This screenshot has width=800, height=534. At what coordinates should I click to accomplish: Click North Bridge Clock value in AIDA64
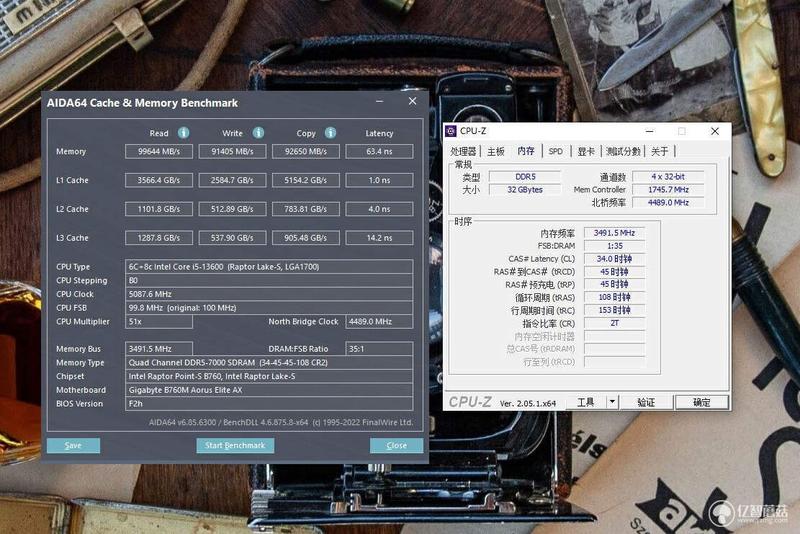(x=379, y=322)
